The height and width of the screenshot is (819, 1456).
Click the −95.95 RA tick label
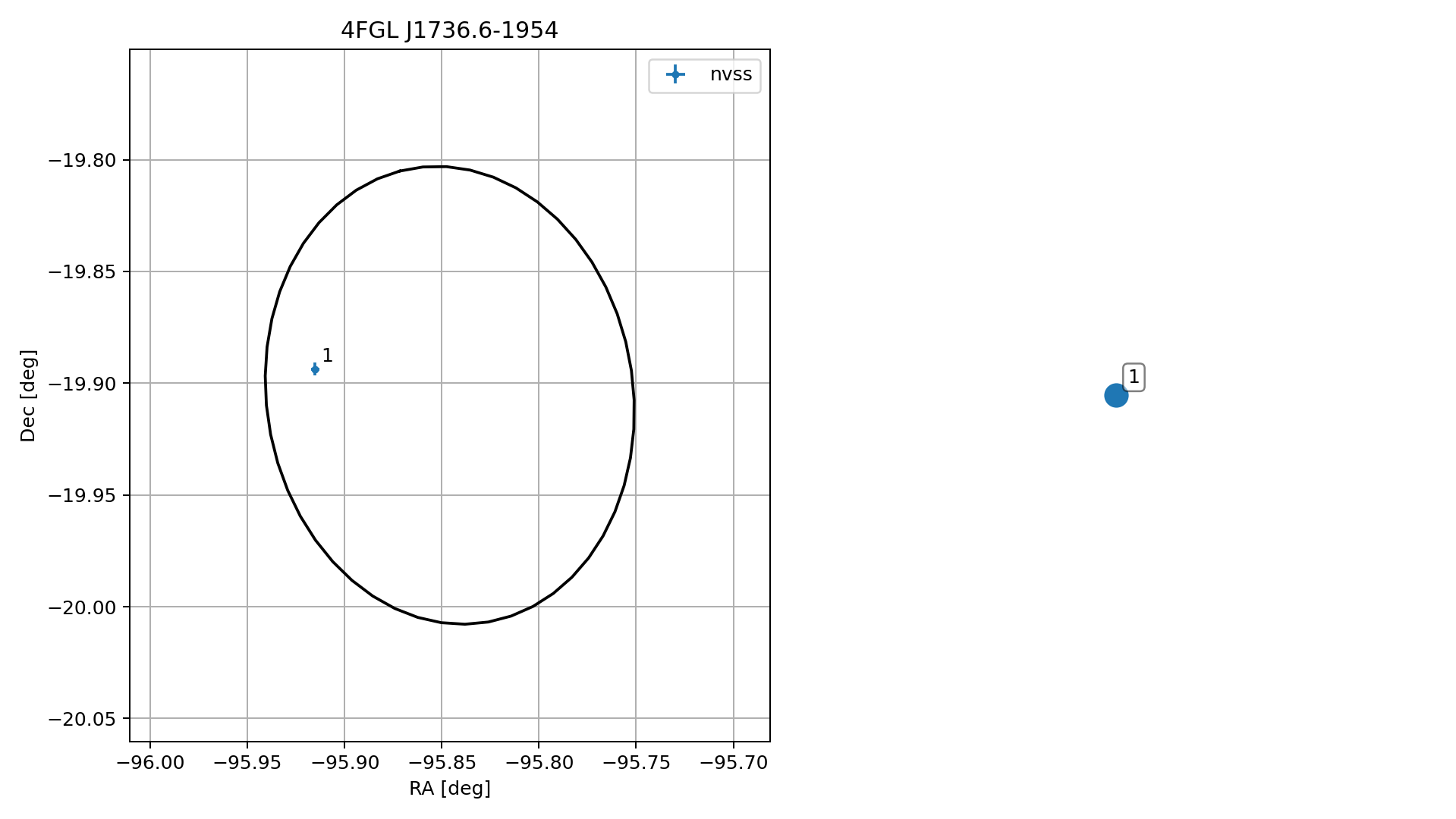pyautogui.click(x=247, y=763)
